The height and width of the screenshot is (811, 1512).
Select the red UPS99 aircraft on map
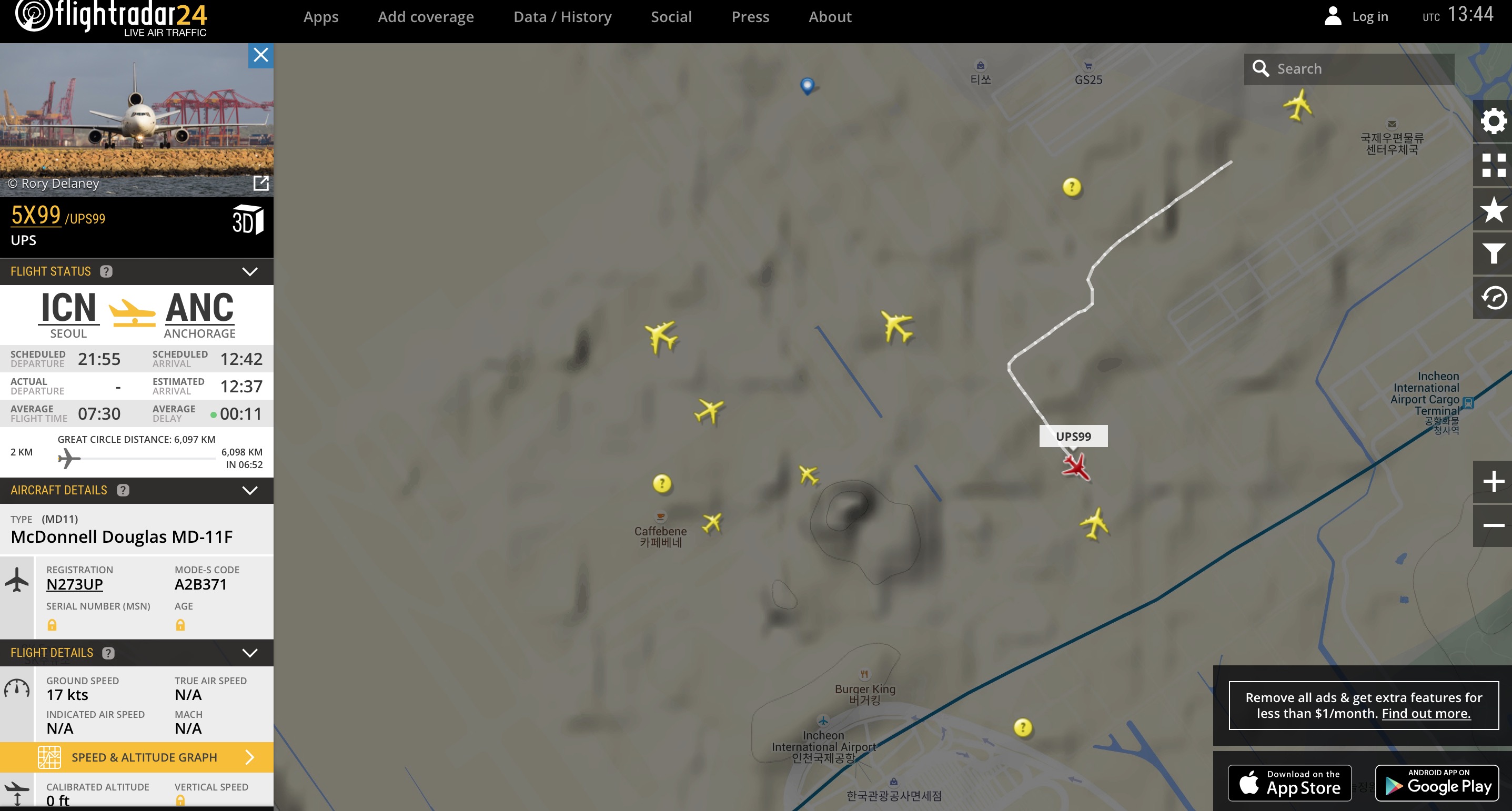[1076, 467]
